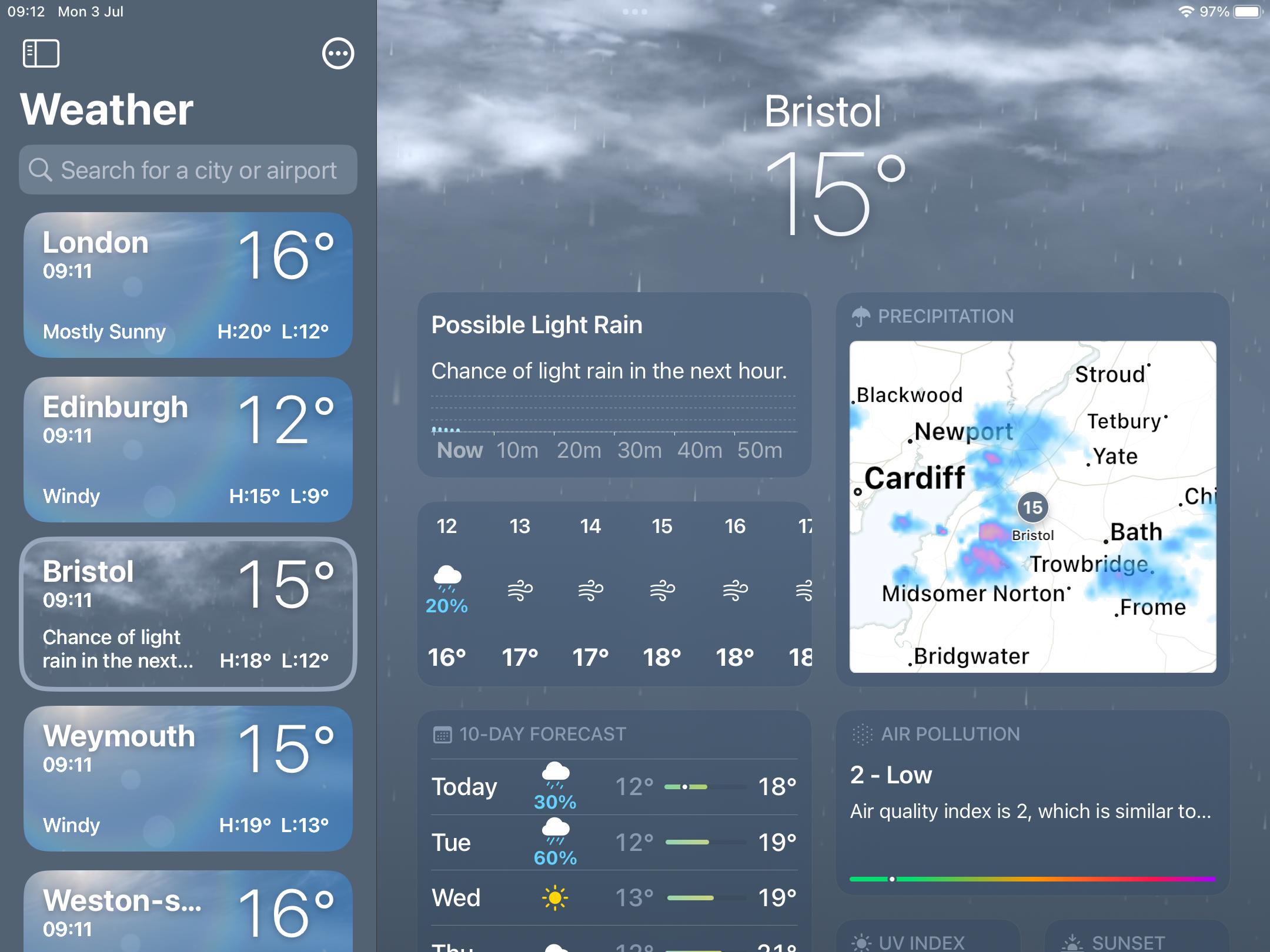Select the London city card
The width and height of the screenshot is (1270, 952).
[x=188, y=285]
